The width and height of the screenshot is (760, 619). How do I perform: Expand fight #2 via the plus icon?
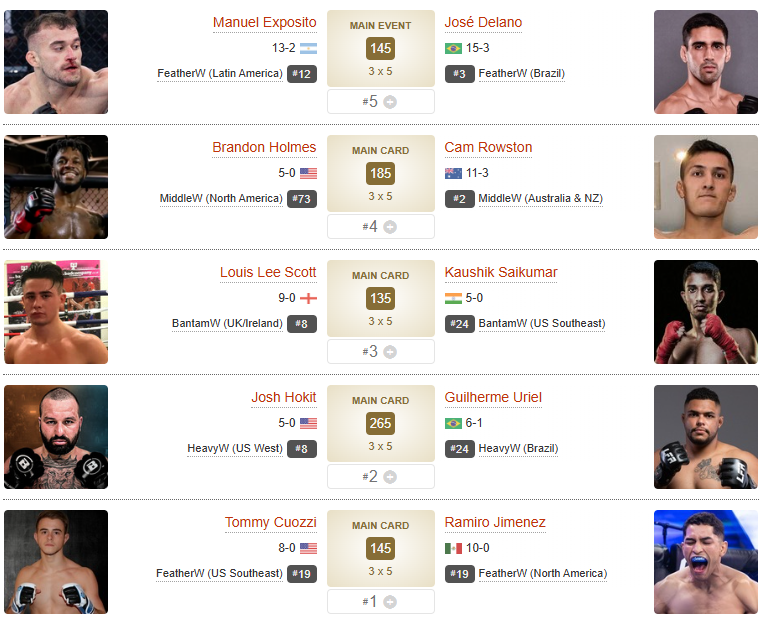(390, 477)
